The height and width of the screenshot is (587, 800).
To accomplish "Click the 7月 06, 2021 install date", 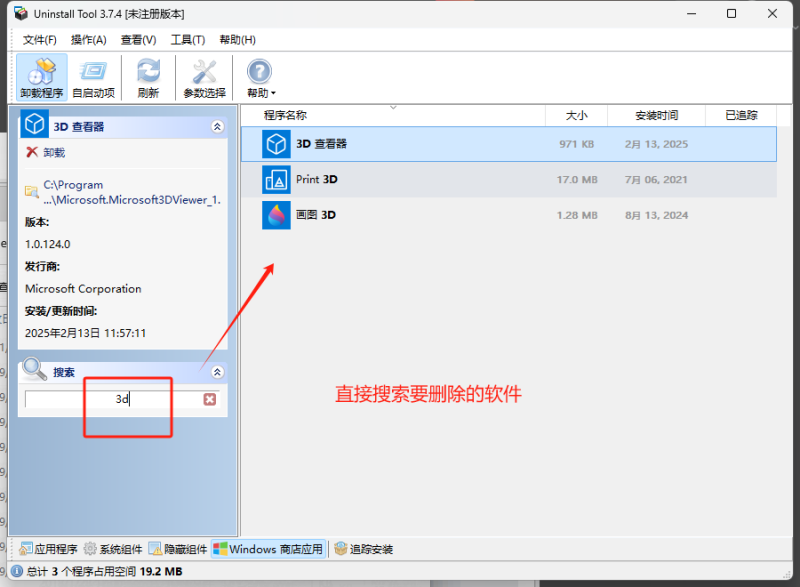I will [657, 180].
